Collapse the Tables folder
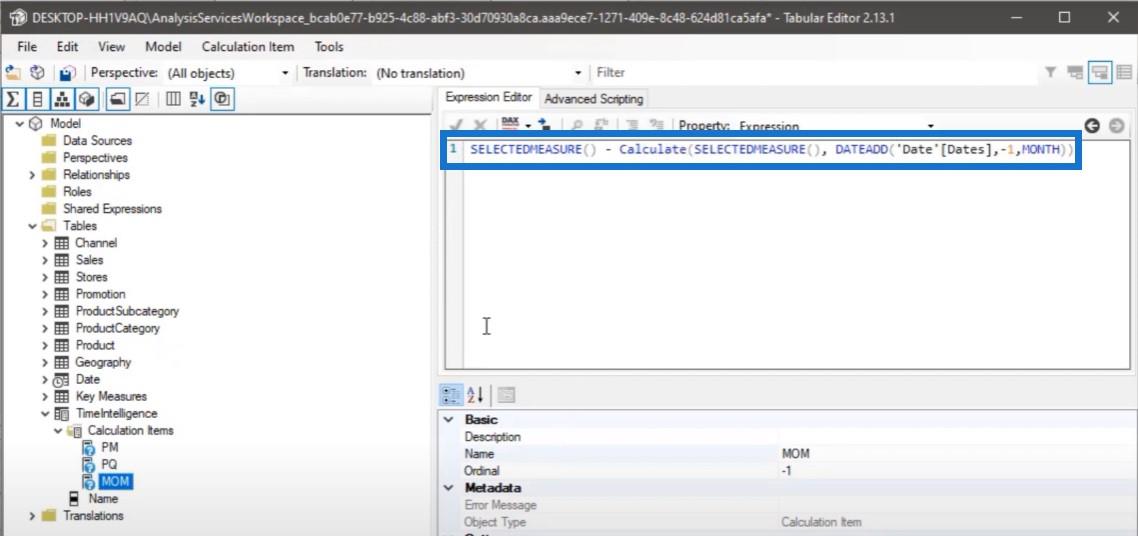 (32, 226)
